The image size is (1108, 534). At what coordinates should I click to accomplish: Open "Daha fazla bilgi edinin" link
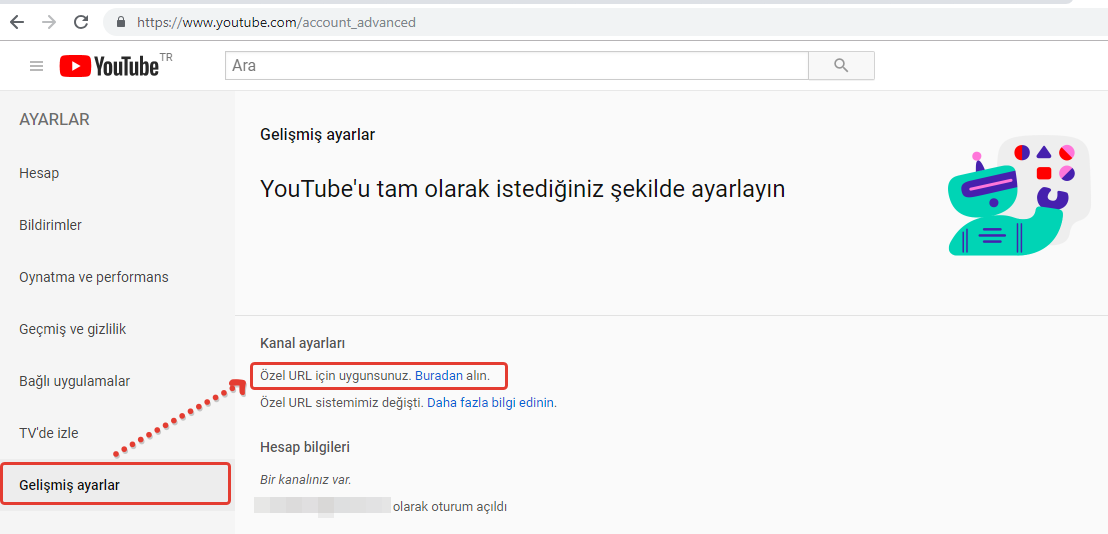click(490, 403)
